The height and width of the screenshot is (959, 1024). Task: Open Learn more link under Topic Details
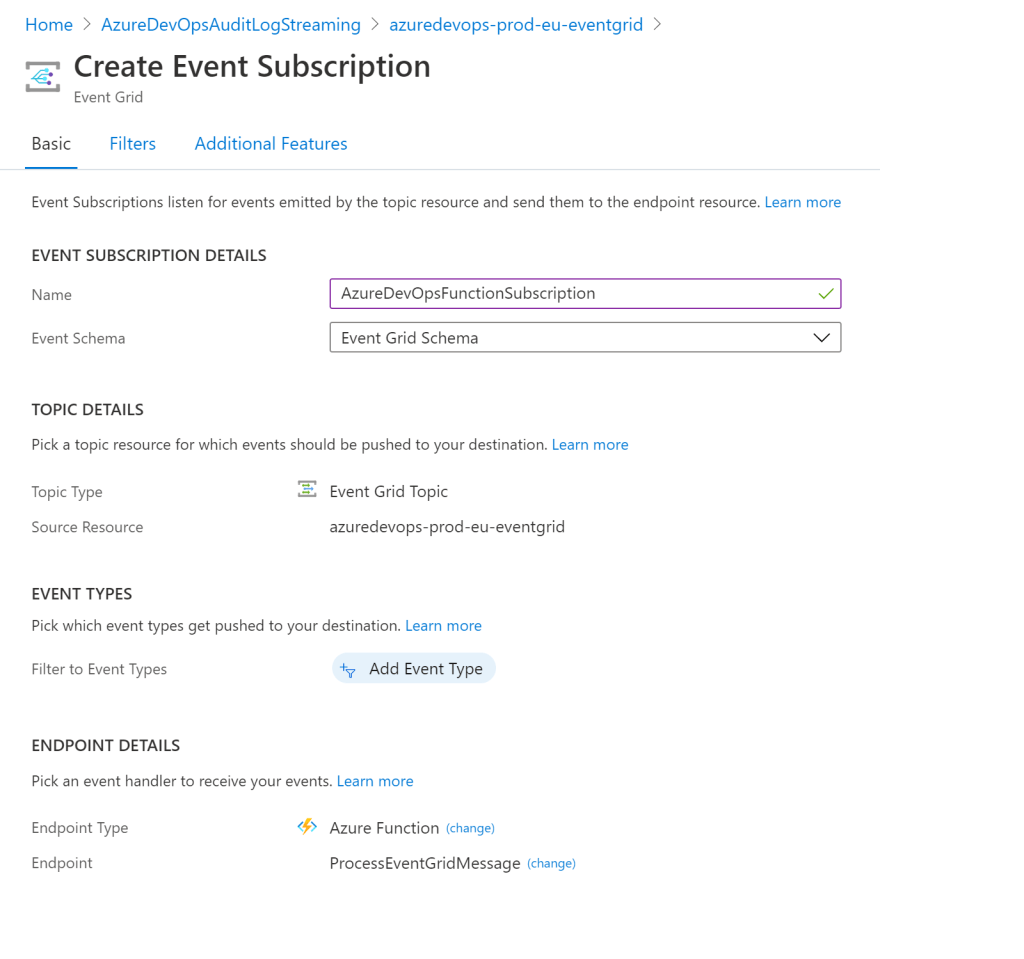tap(590, 444)
